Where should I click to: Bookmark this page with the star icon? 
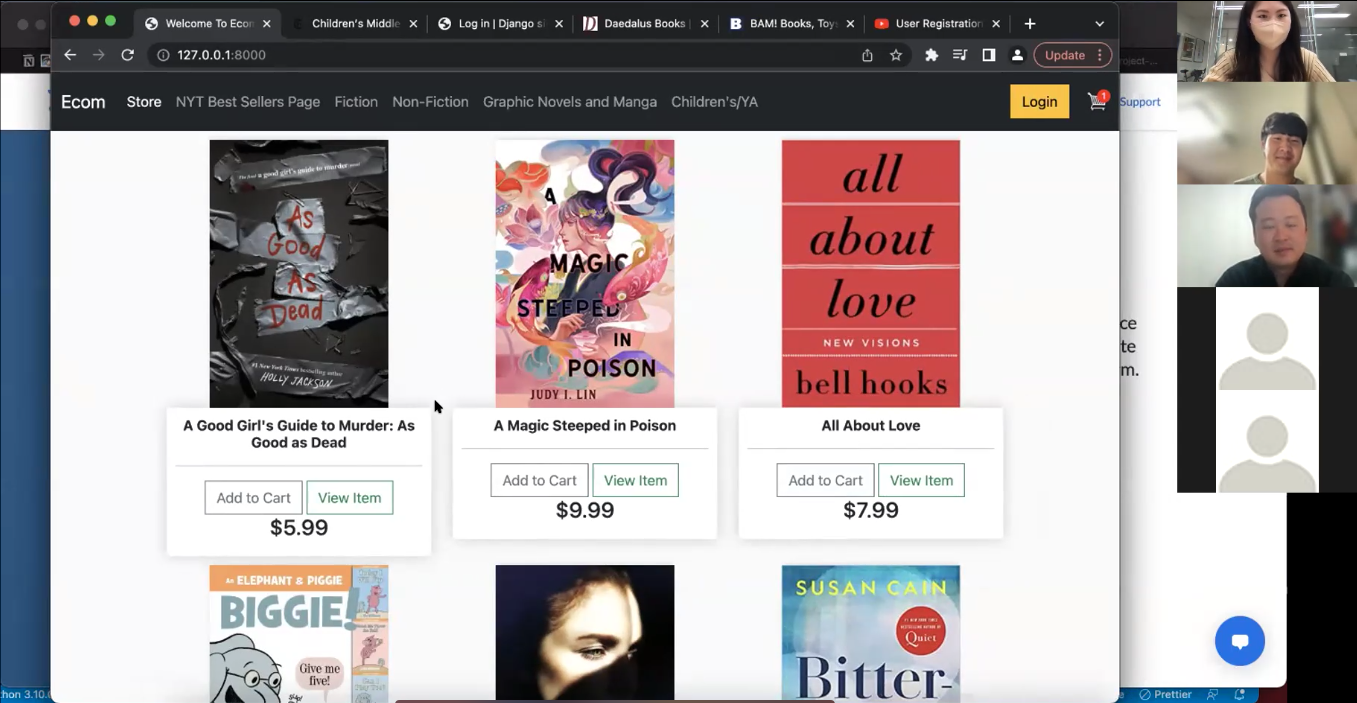896,55
